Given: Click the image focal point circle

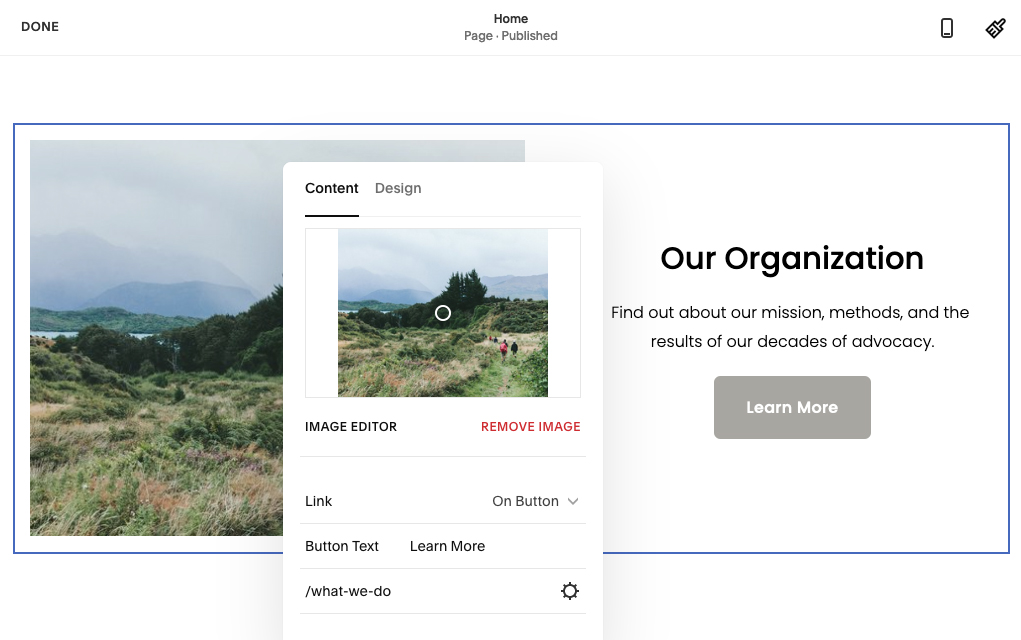Looking at the screenshot, I should click(x=443, y=313).
